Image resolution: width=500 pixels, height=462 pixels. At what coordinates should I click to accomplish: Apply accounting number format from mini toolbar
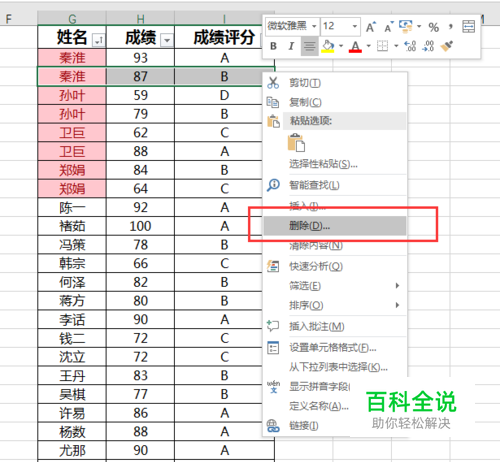click(406, 26)
